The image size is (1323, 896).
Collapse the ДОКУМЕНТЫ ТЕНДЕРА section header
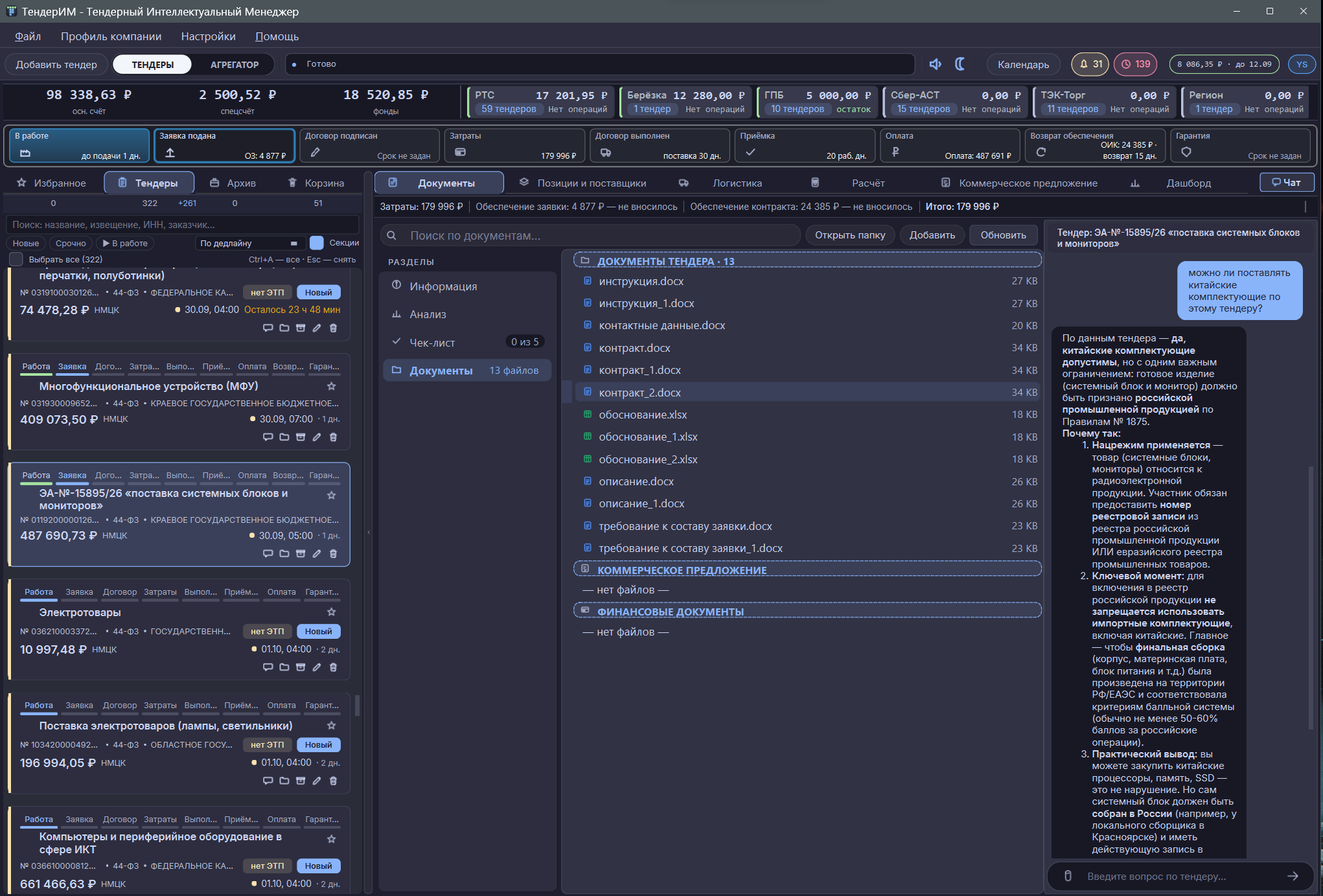tap(807, 261)
